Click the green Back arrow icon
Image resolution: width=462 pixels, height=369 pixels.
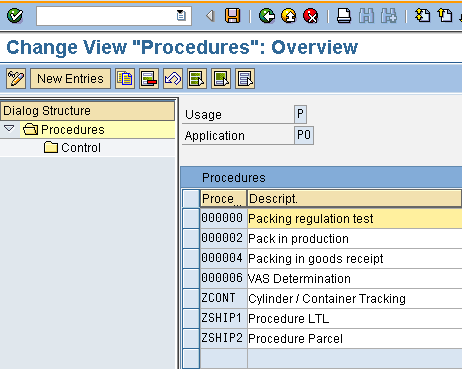click(267, 16)
